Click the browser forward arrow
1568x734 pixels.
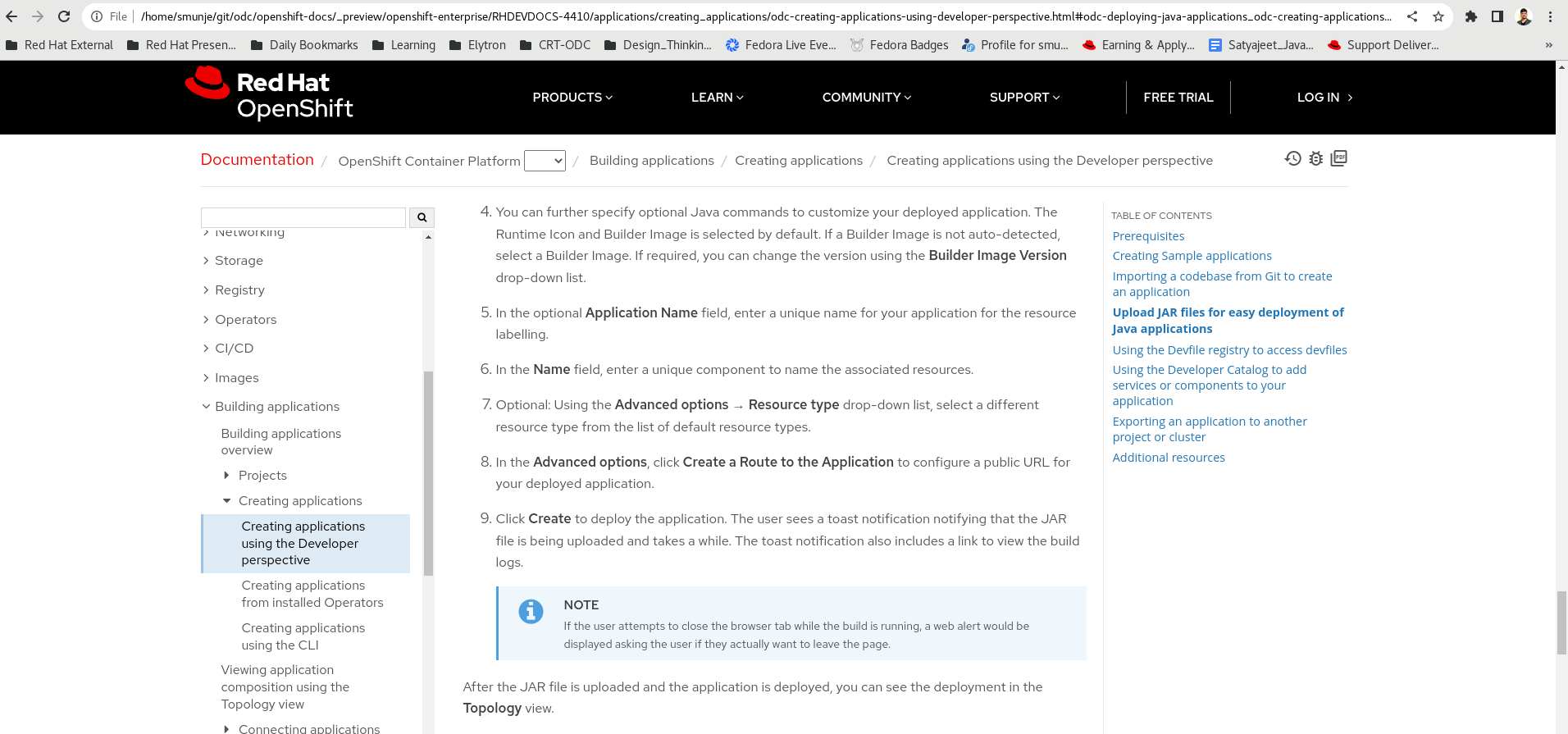(x=38, y=16)
